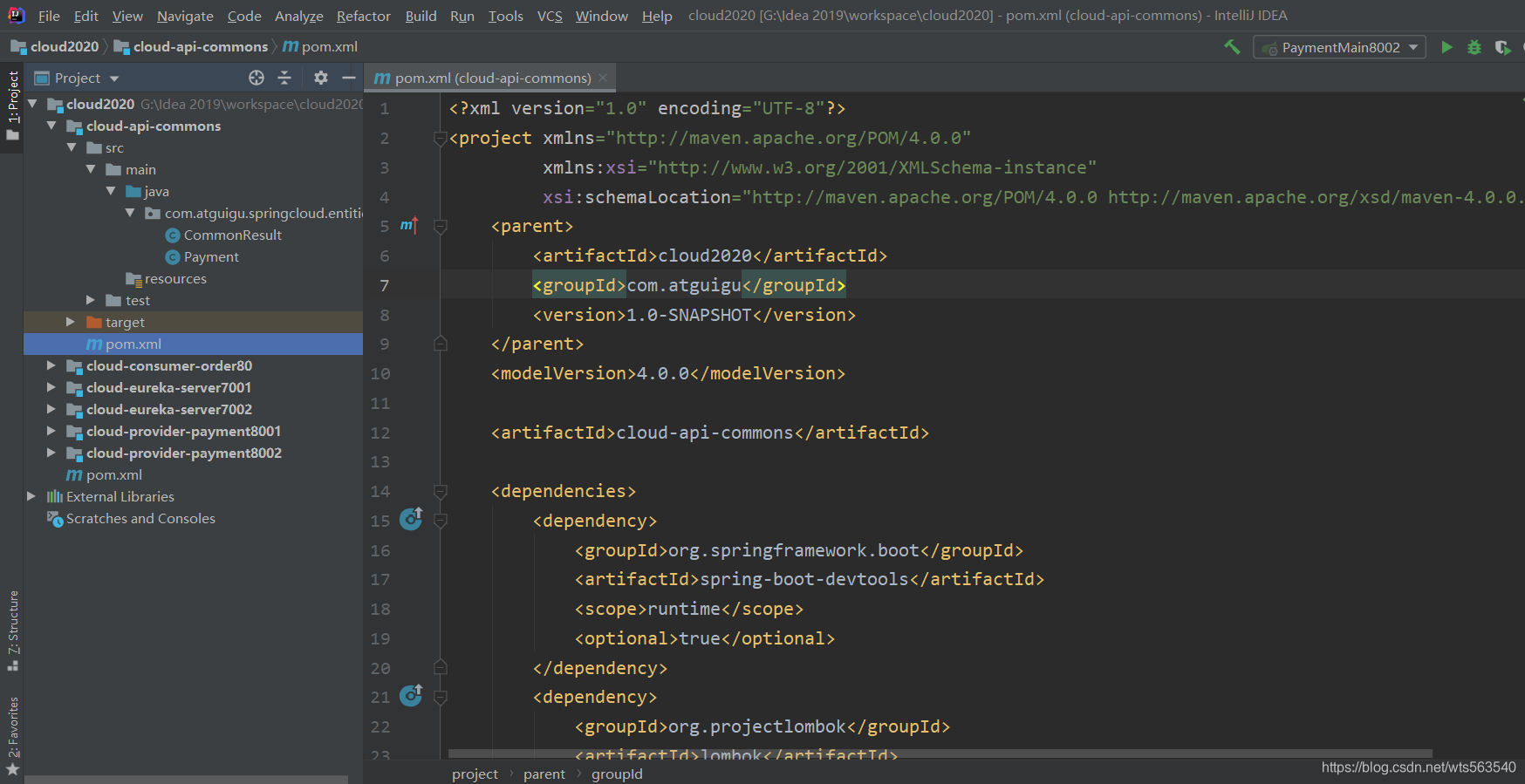Viewport: 1525px width, 784px height.
Task: Fold the dependencies tag on line 14
Action: (441, 492)
